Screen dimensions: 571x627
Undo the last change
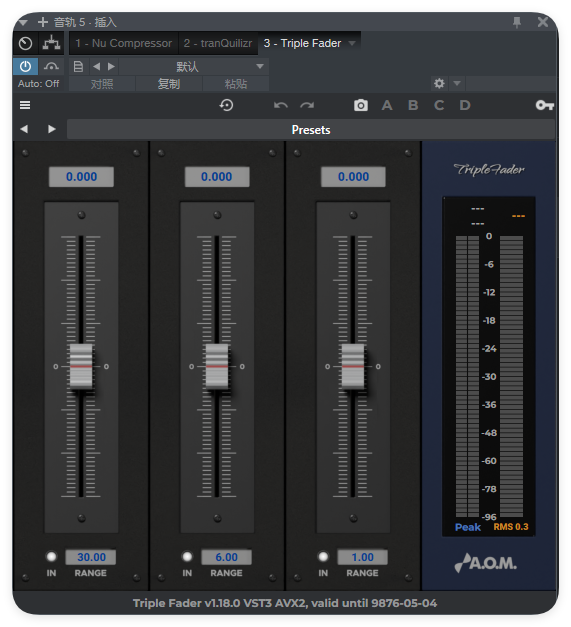(281, 105)
